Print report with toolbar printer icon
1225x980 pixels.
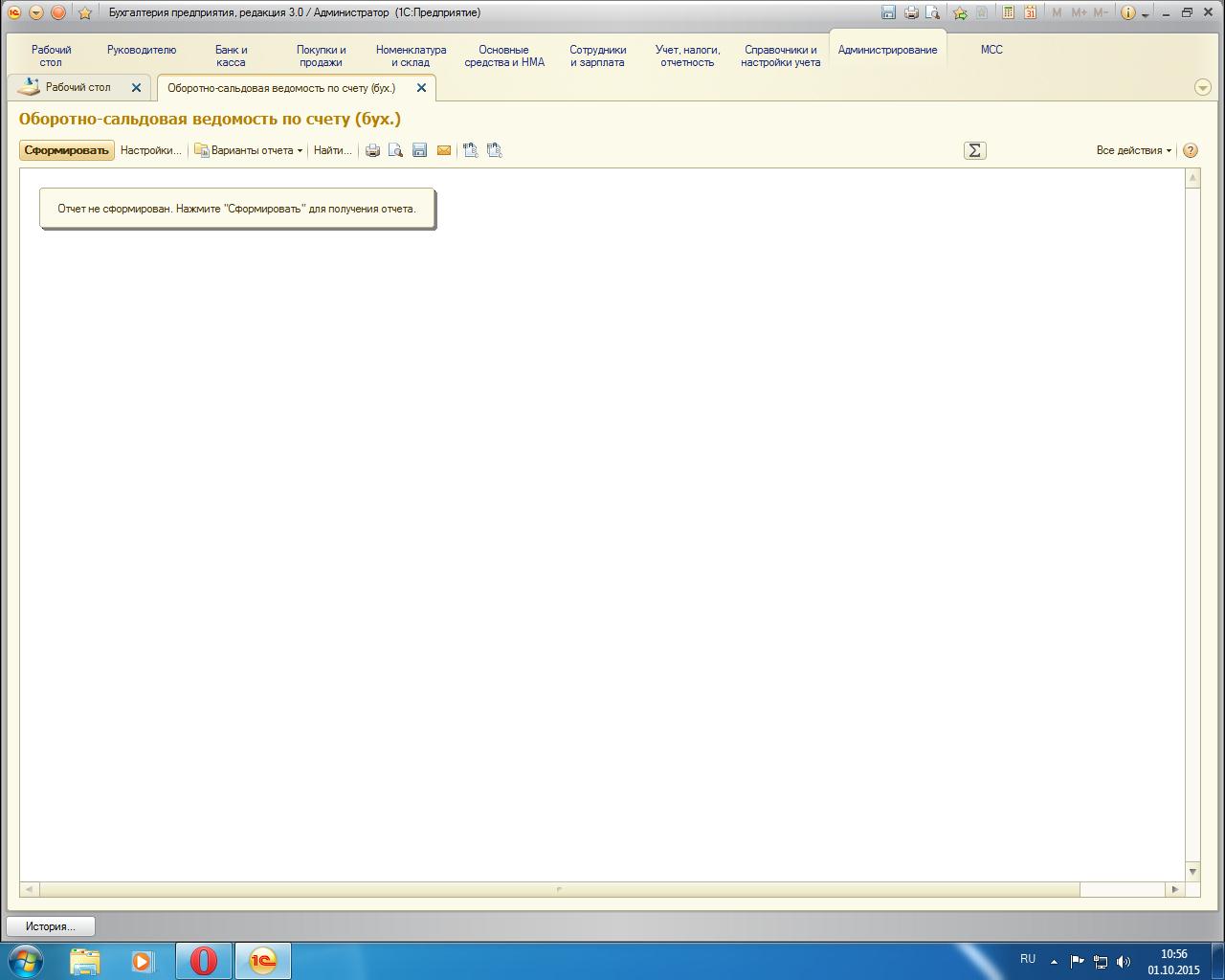[373, 150]
